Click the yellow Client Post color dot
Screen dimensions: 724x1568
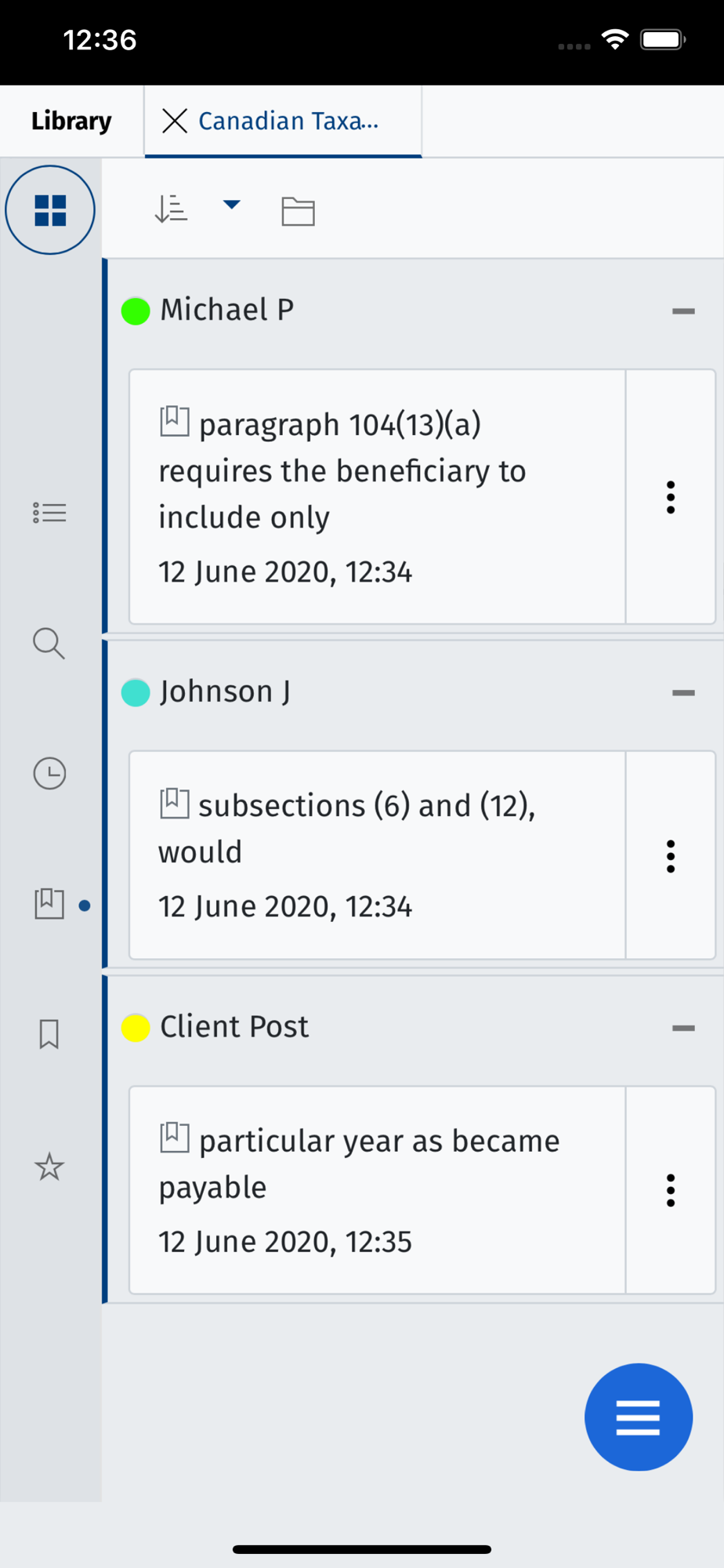coord(136,1027)
